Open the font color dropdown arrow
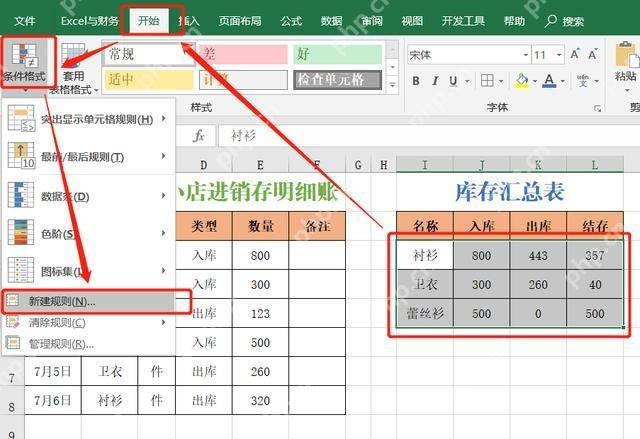Screen dimensions: 640x439 coord(563,81)
